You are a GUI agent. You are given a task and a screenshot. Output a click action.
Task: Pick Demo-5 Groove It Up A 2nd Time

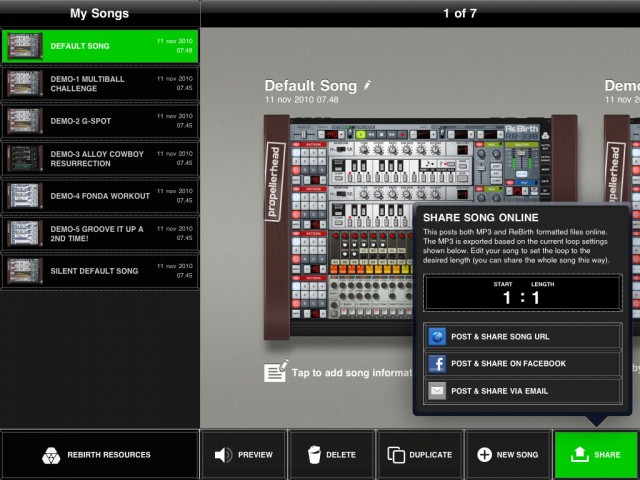coord(100,233)
